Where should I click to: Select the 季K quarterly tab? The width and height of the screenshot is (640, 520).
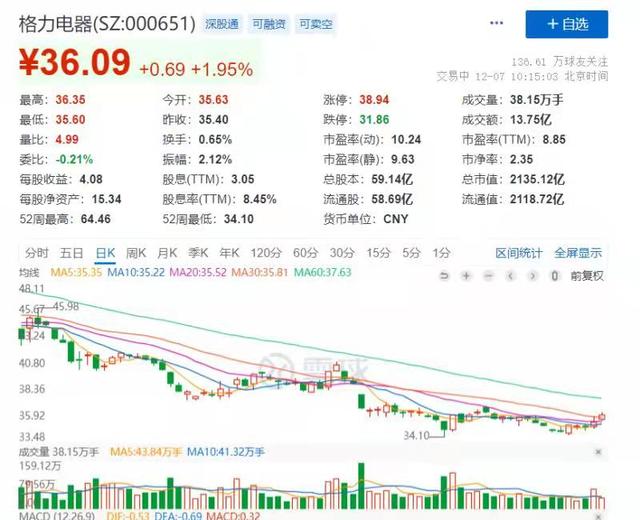click(198, 253)
